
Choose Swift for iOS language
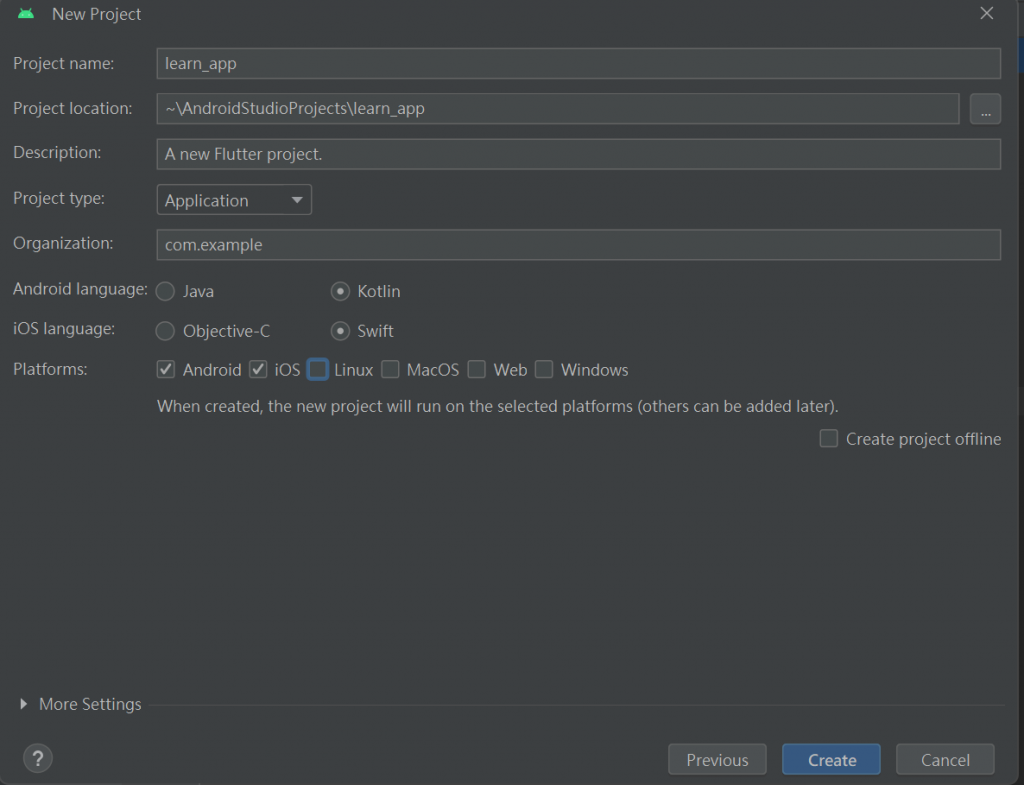pos(340,331)
